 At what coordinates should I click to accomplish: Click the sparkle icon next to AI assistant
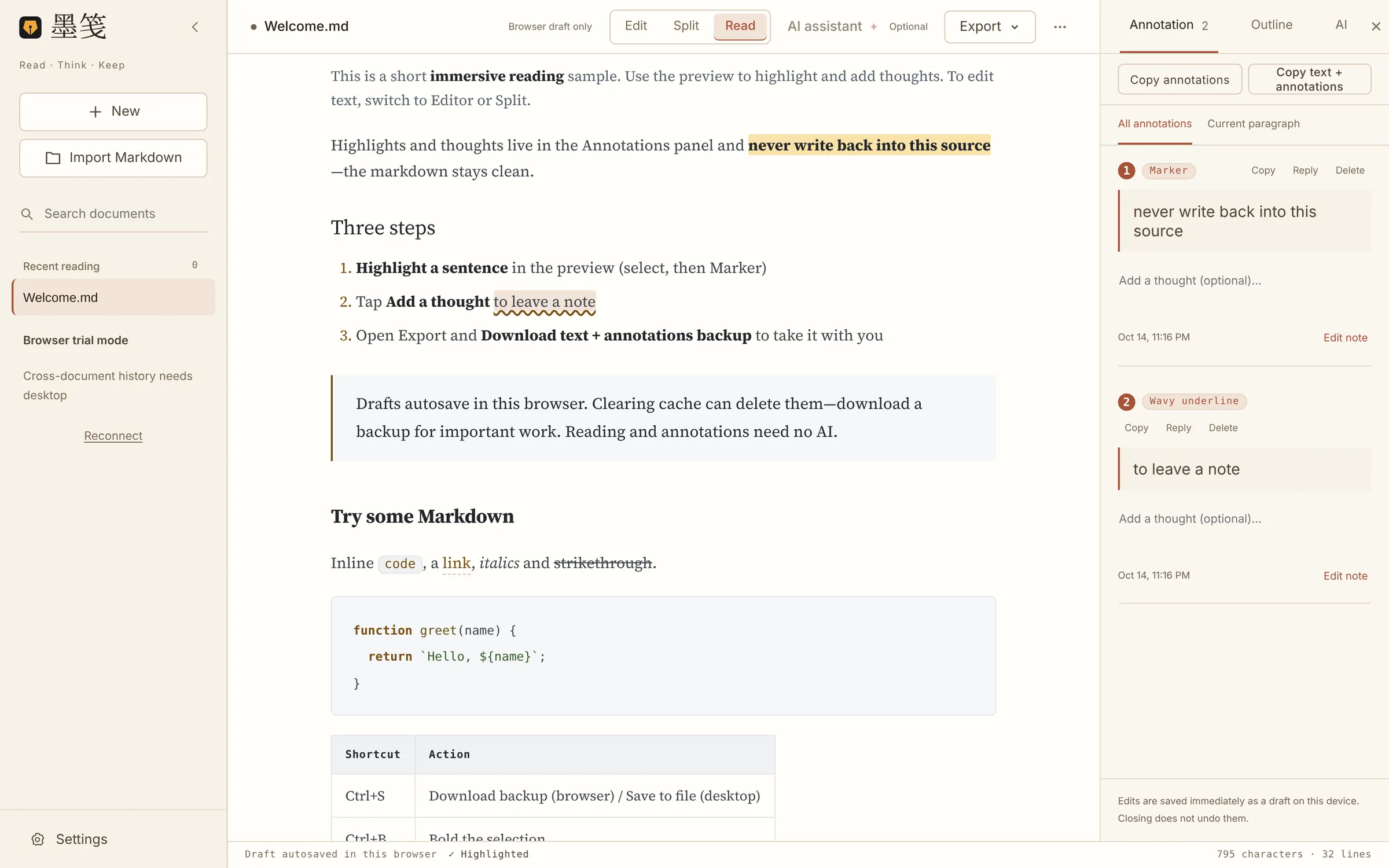coord(873,27)
